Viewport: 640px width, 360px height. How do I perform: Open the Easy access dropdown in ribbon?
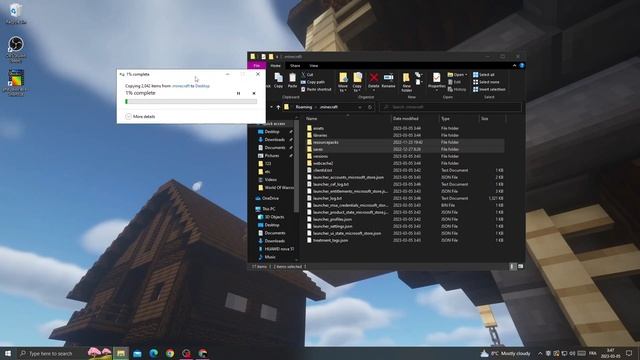418,82
